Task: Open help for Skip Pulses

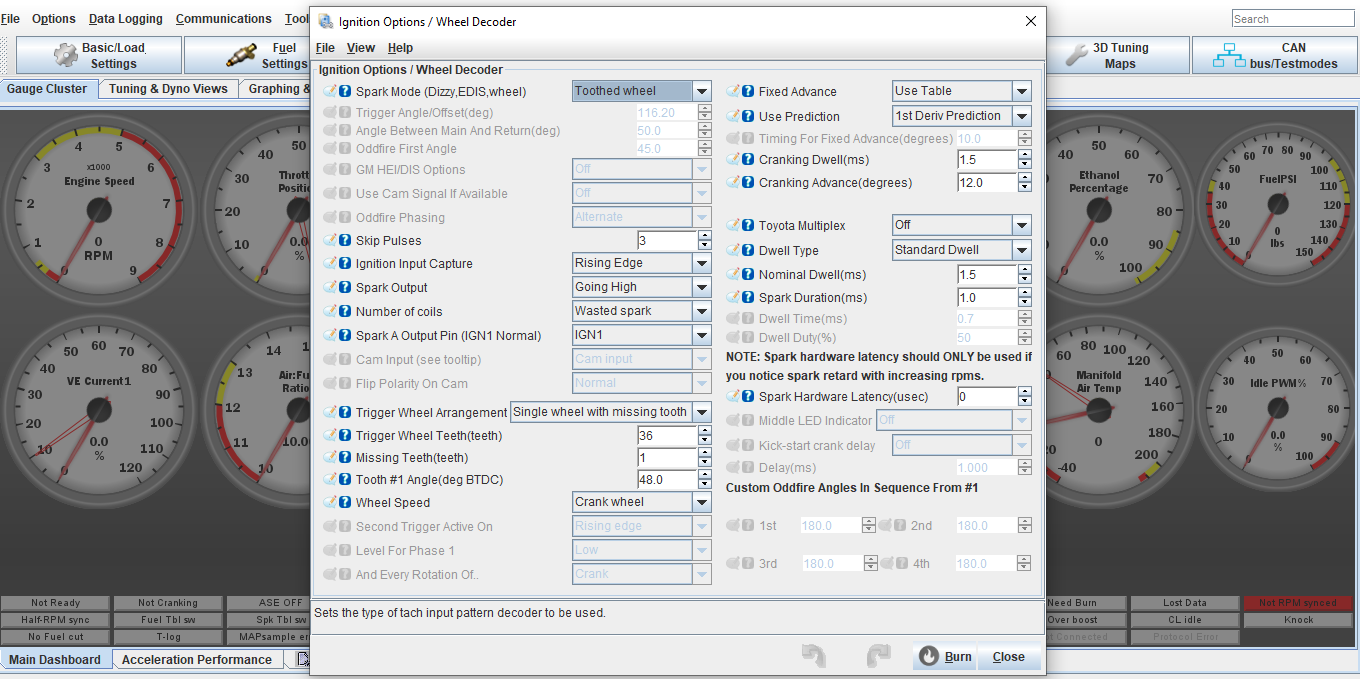Action: [345, 241]
